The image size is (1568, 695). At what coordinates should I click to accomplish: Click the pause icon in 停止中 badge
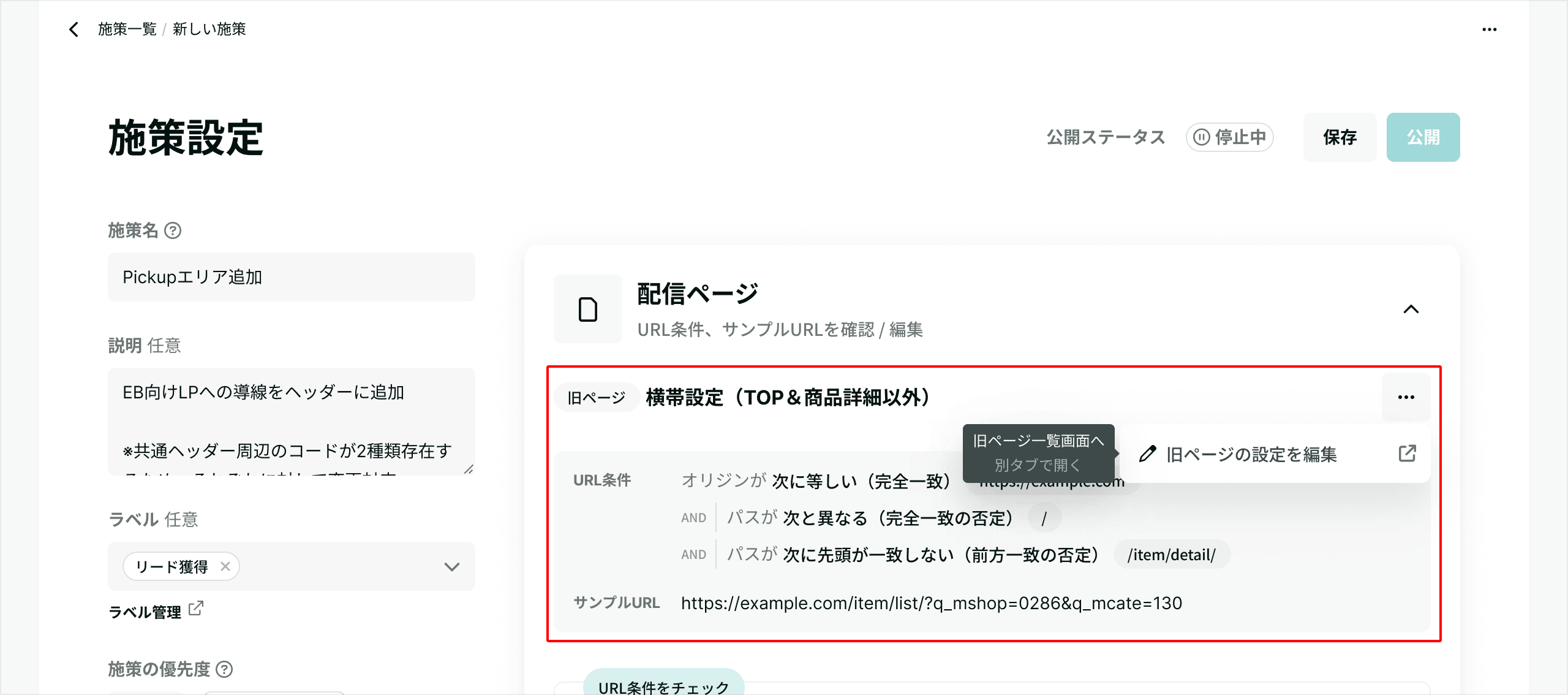(x=1202, y=137)
